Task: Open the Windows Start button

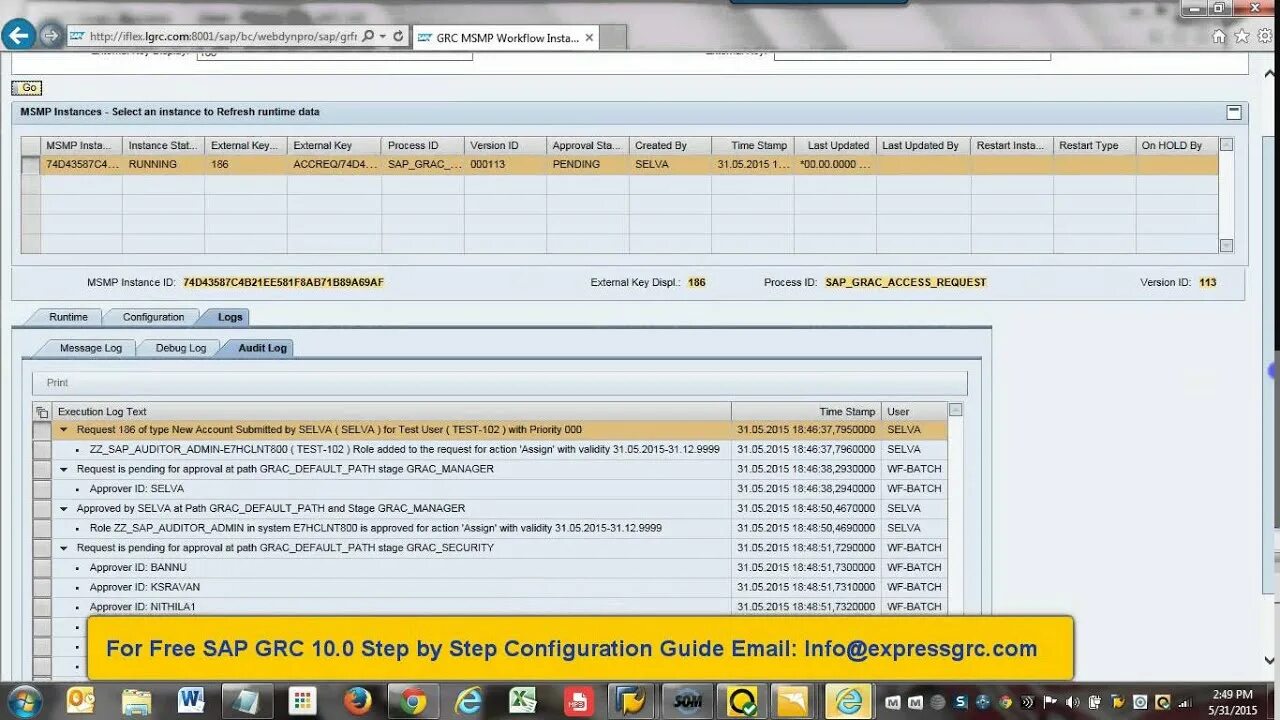Action: coord(24,701)
